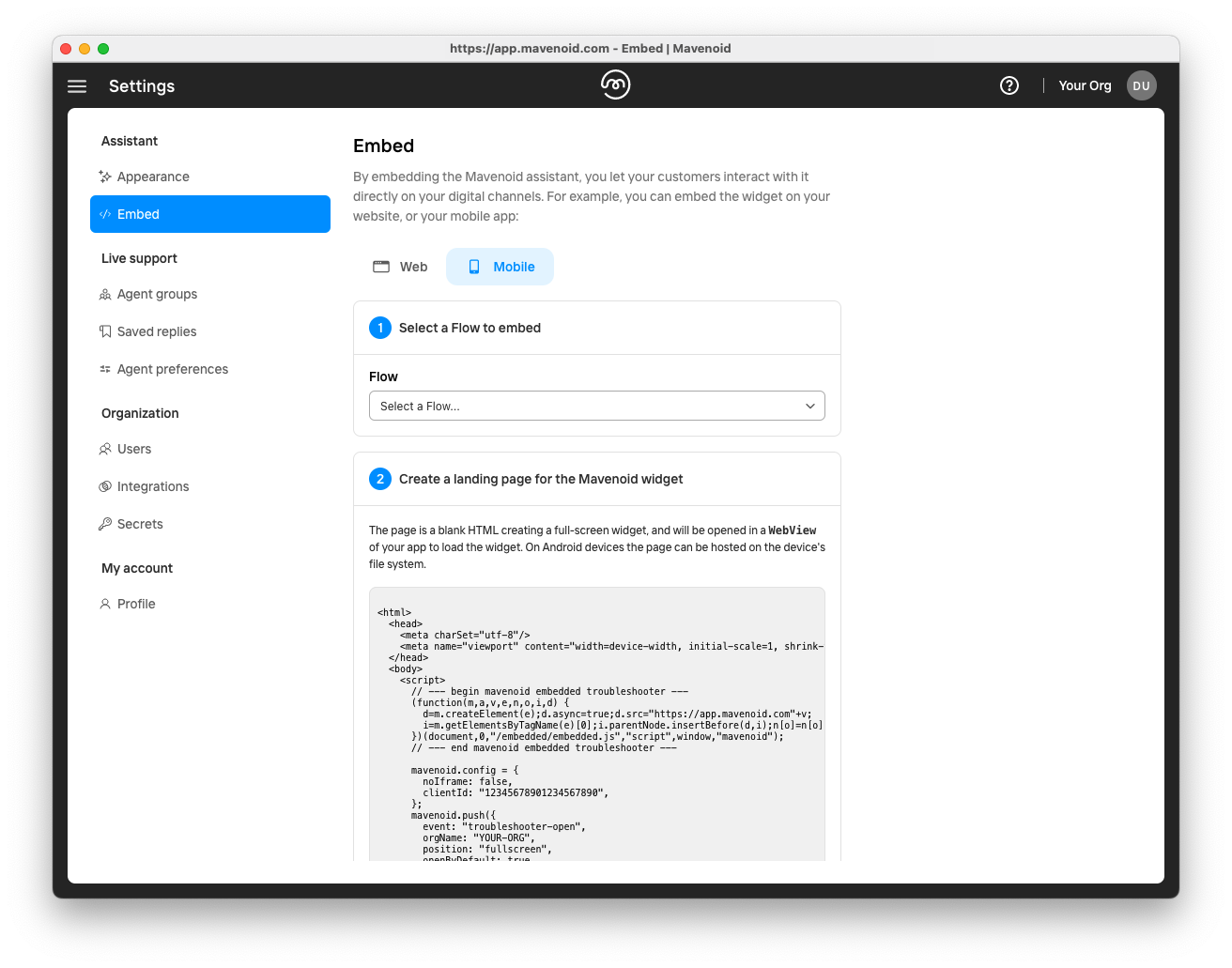Image resolution: width=1232 pixels, height=968 pixels.
Task: Open Agent preferences page
Action: pos(210,369)
